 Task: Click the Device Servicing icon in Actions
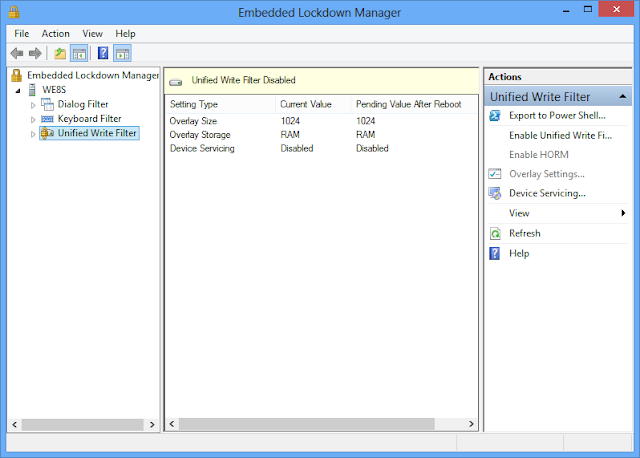coord(495,193)
